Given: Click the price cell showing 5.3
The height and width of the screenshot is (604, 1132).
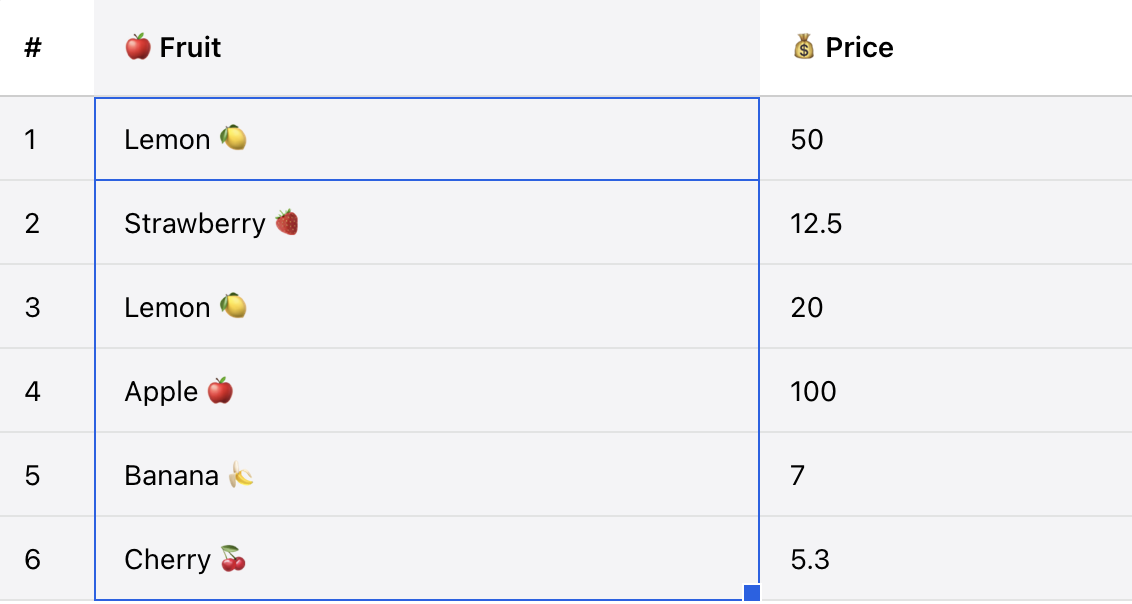Looking at the screenshot, I should (810, 559).
